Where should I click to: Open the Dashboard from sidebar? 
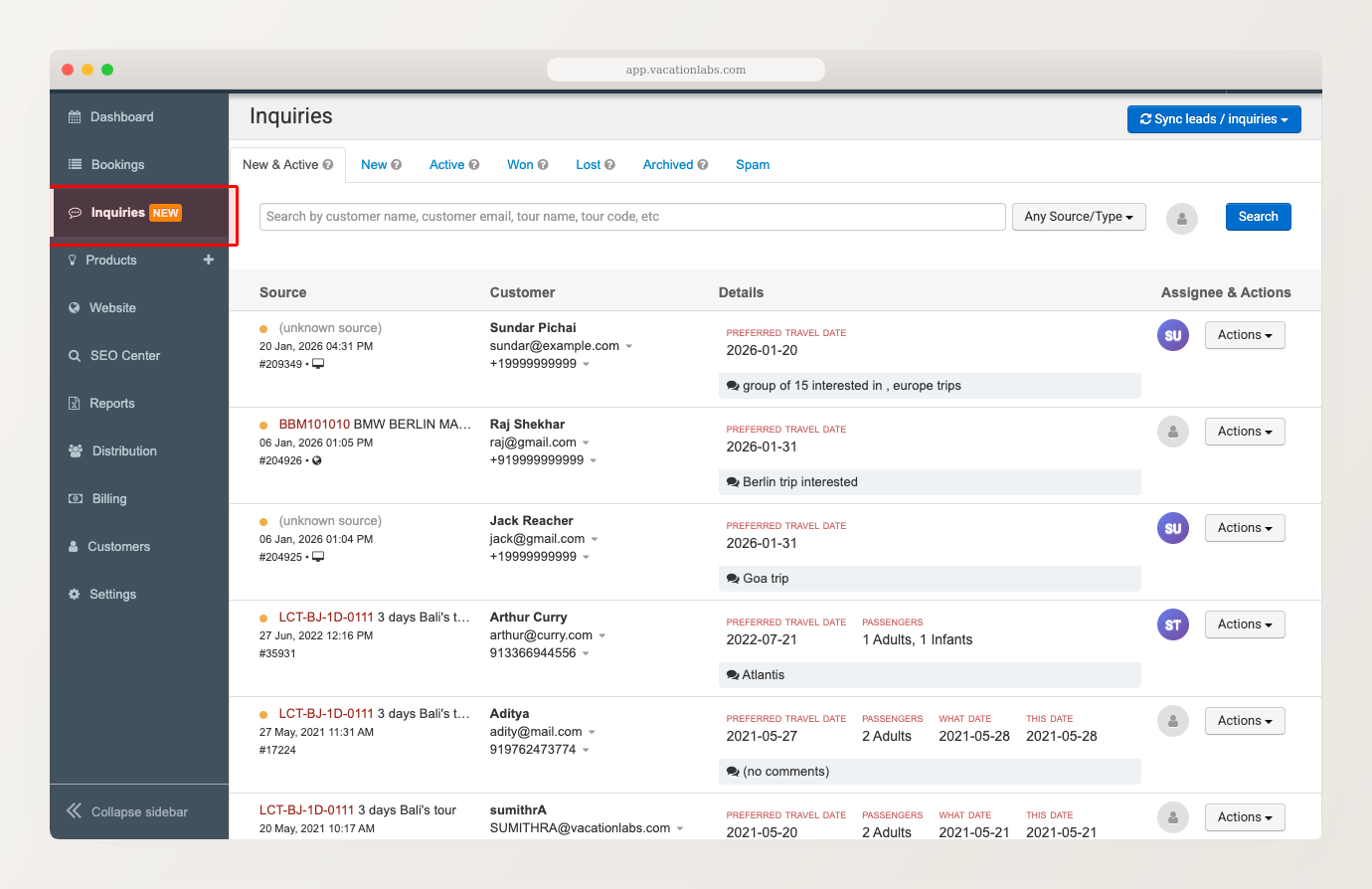[x=119, y=116]
